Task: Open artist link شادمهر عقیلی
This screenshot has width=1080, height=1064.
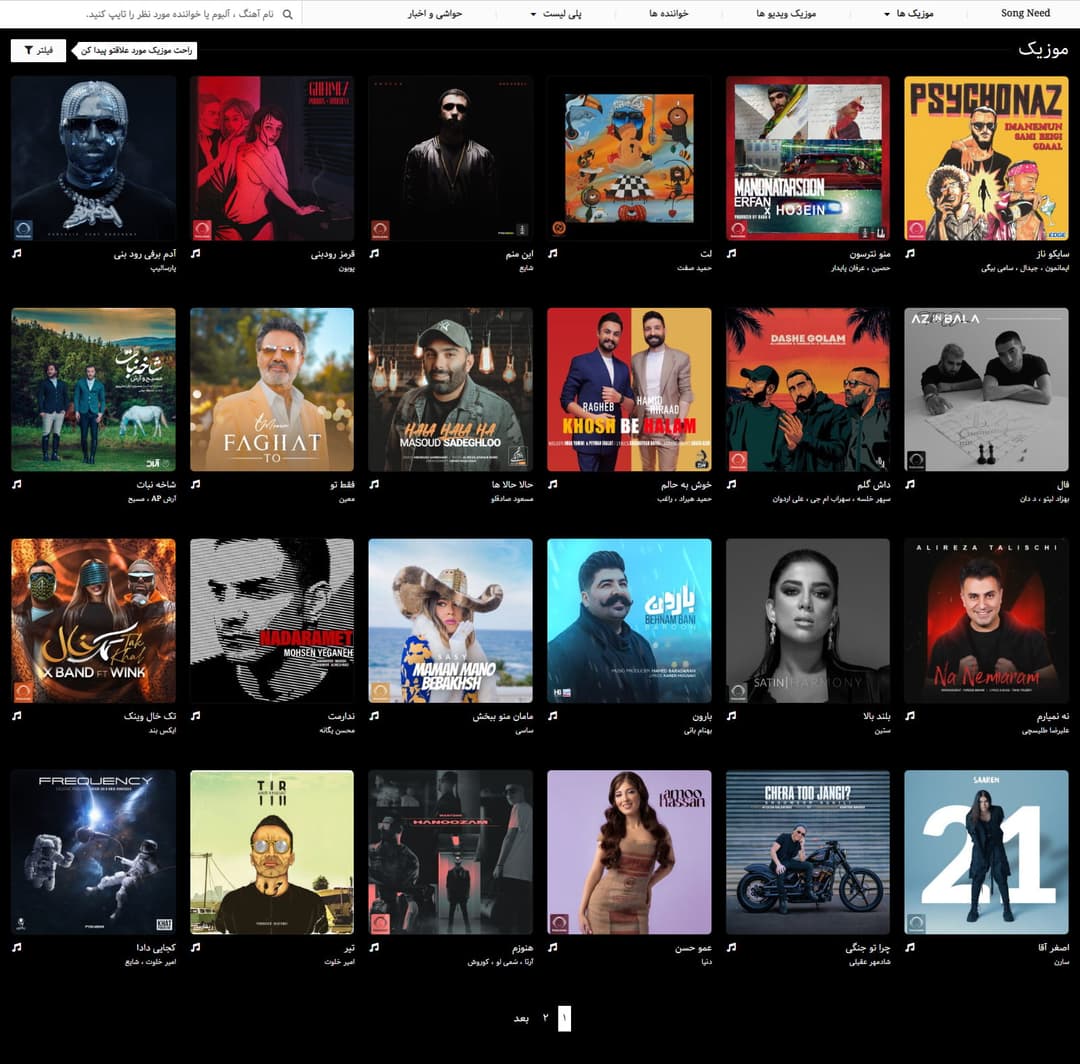Action: 869,961
